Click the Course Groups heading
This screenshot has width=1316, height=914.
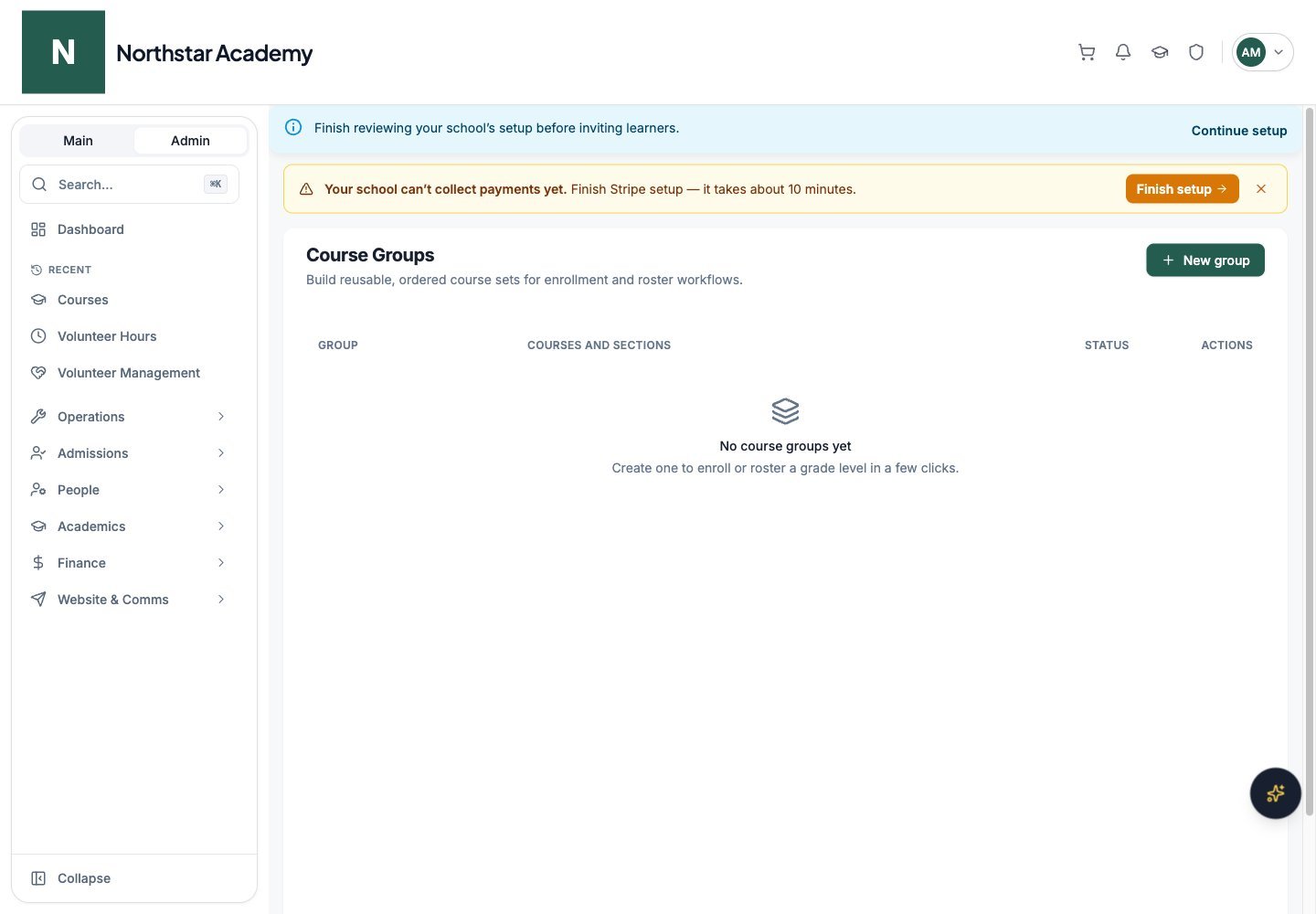[370, 255]
